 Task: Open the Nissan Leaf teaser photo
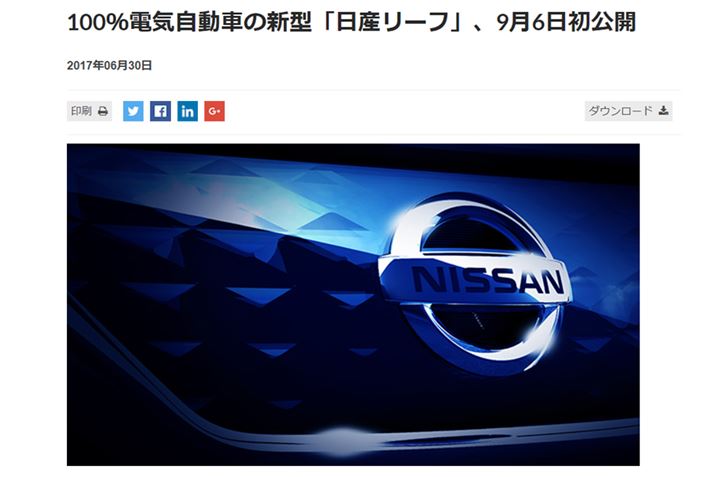[x=353, y=305]
